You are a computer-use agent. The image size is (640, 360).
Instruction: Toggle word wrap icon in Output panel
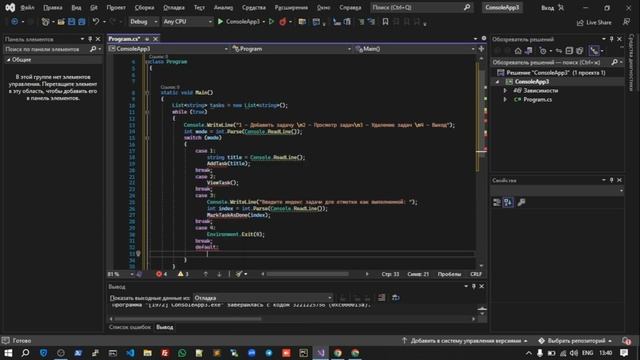(x=396, y=298)
